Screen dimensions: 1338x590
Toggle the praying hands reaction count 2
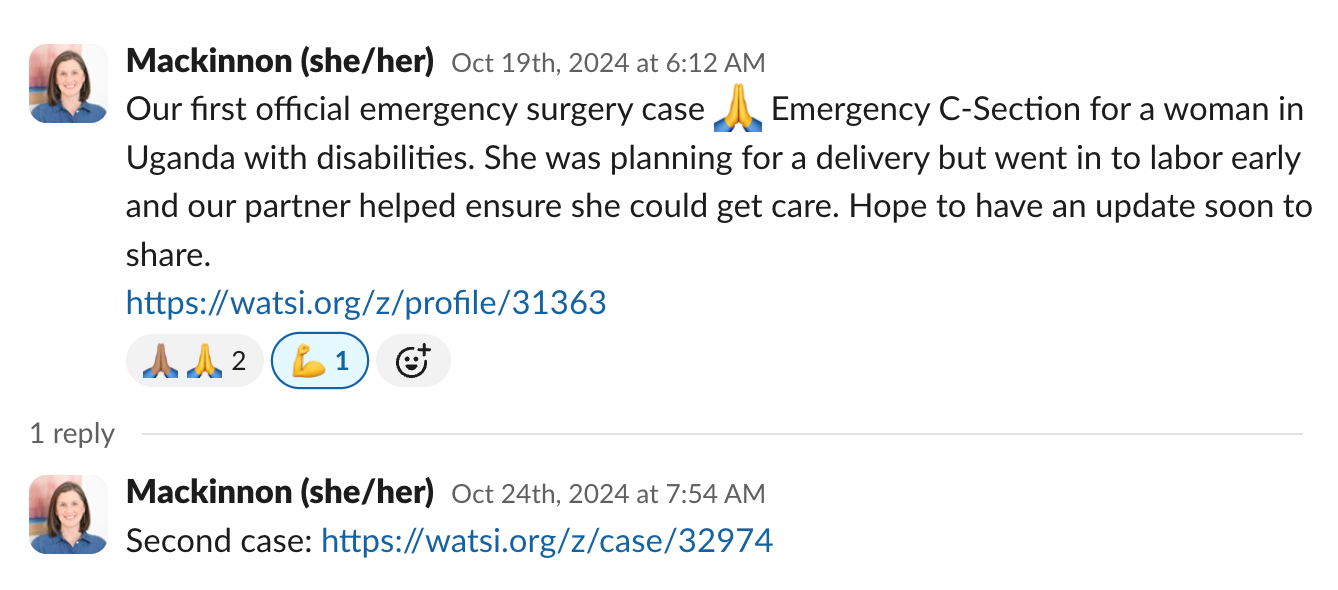coord(238,360)
